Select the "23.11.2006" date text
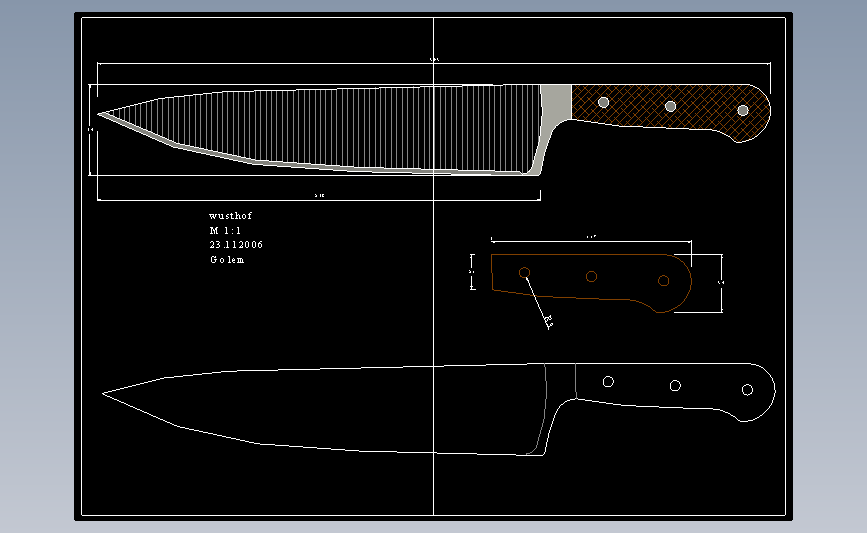 click(236, 244)
